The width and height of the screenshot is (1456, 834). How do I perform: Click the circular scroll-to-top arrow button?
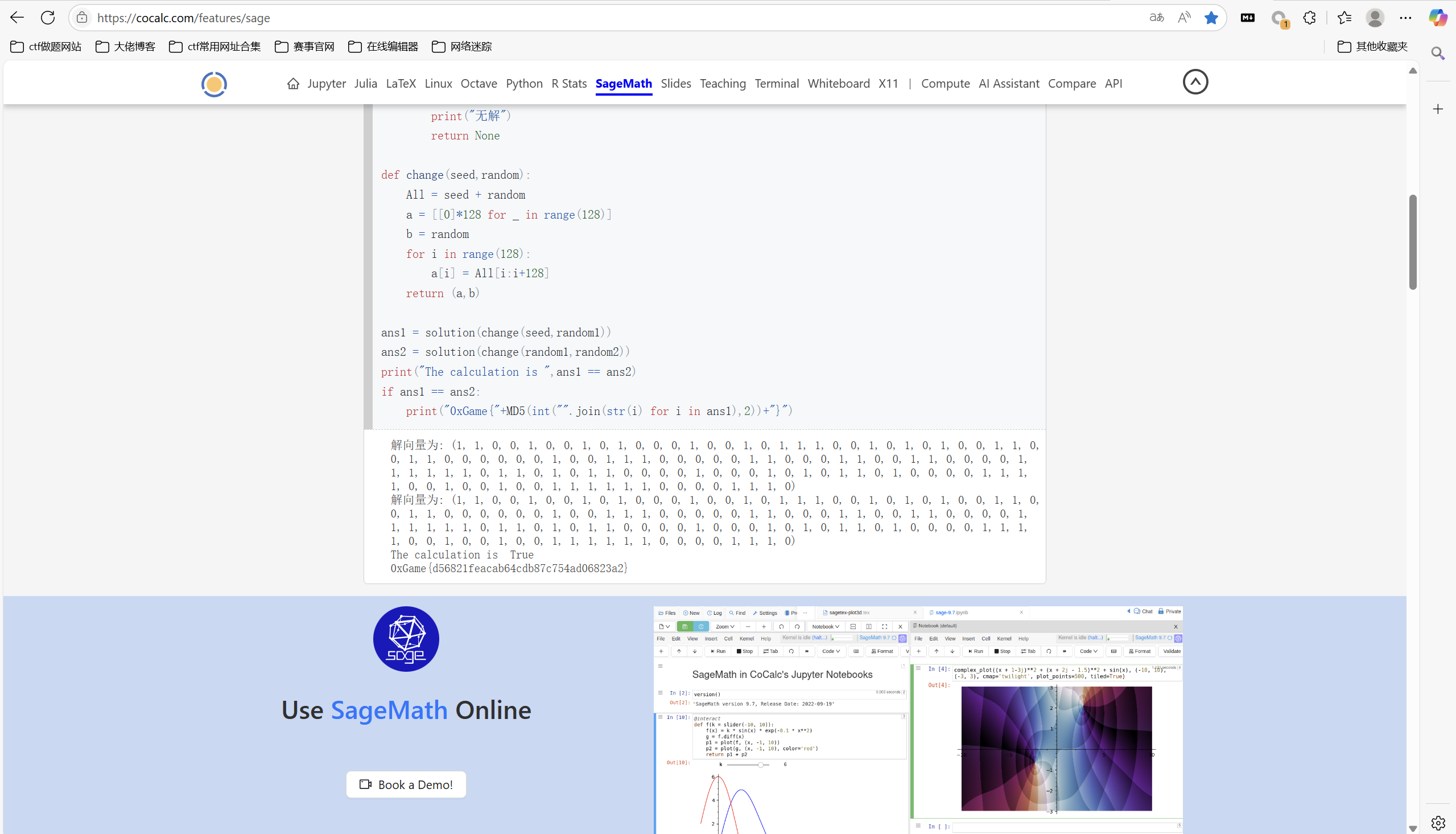click(1195, 82)
